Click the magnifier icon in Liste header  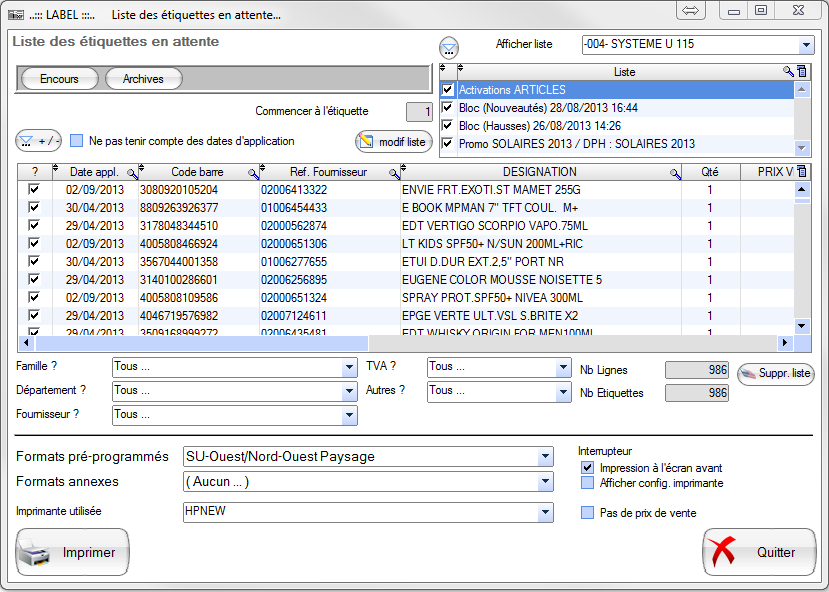[x=788, y=72]
